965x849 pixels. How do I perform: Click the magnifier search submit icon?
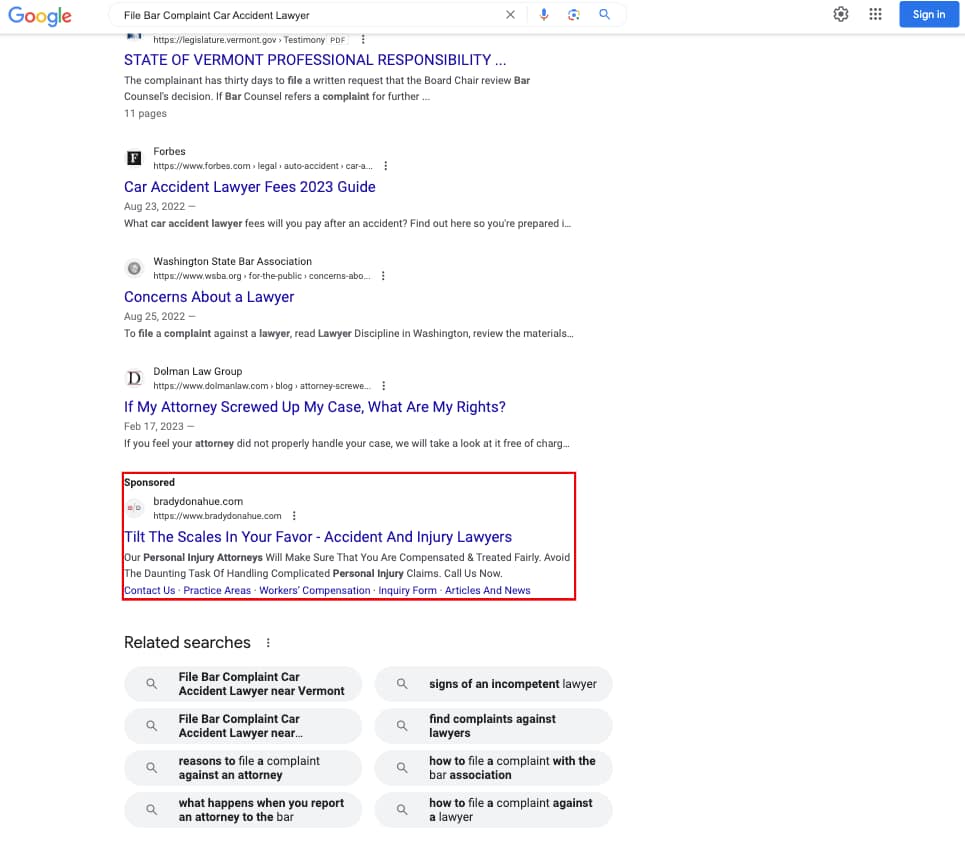(604, 15)
